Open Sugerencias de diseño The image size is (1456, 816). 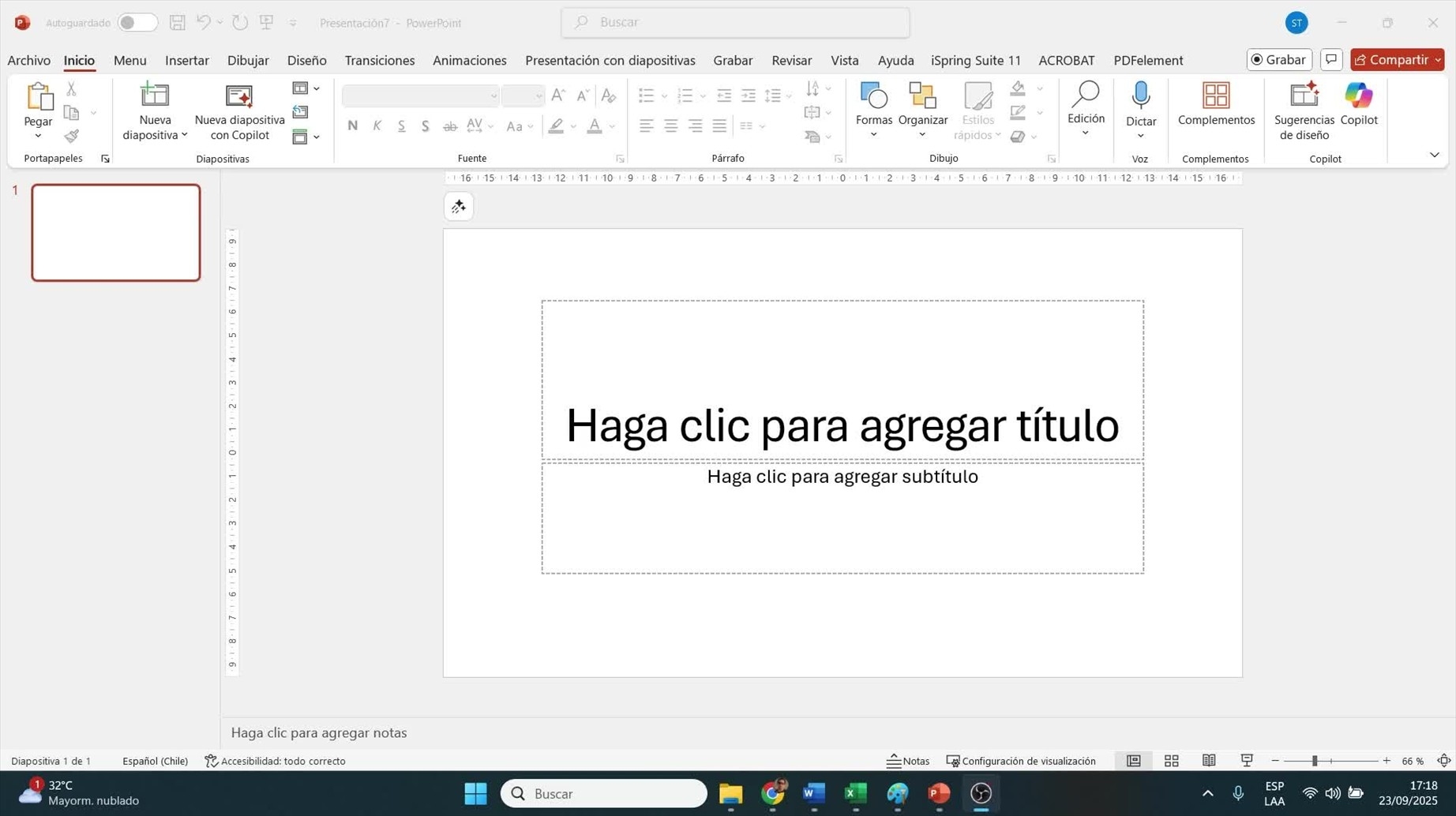click(1304, 110)
